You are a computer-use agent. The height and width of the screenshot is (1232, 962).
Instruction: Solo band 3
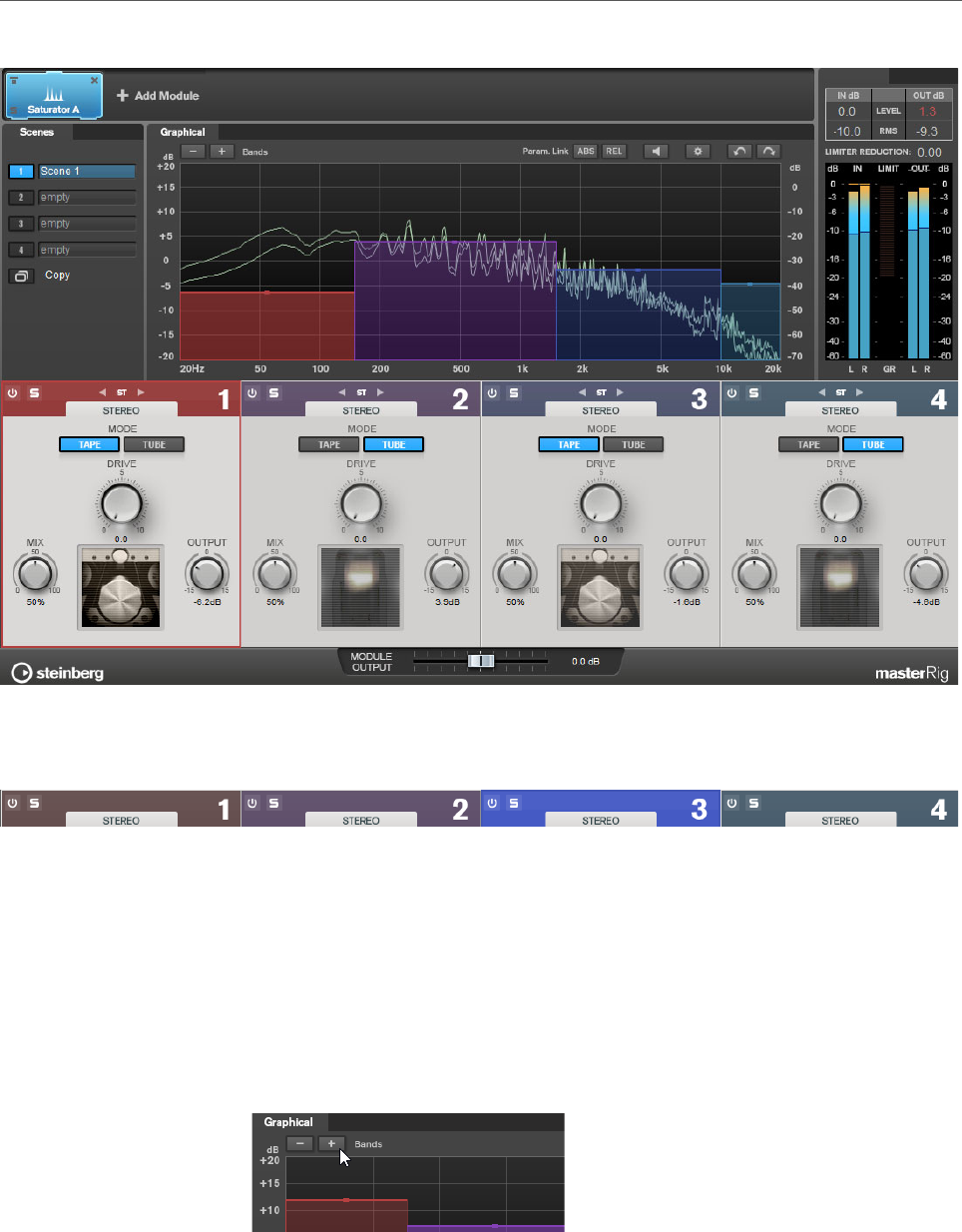point(514,393)
